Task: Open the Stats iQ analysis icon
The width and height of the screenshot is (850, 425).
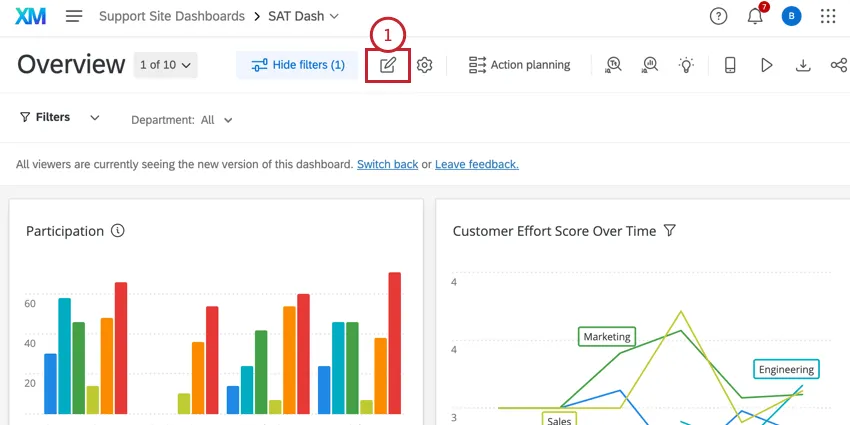Action: pos(649,65)
